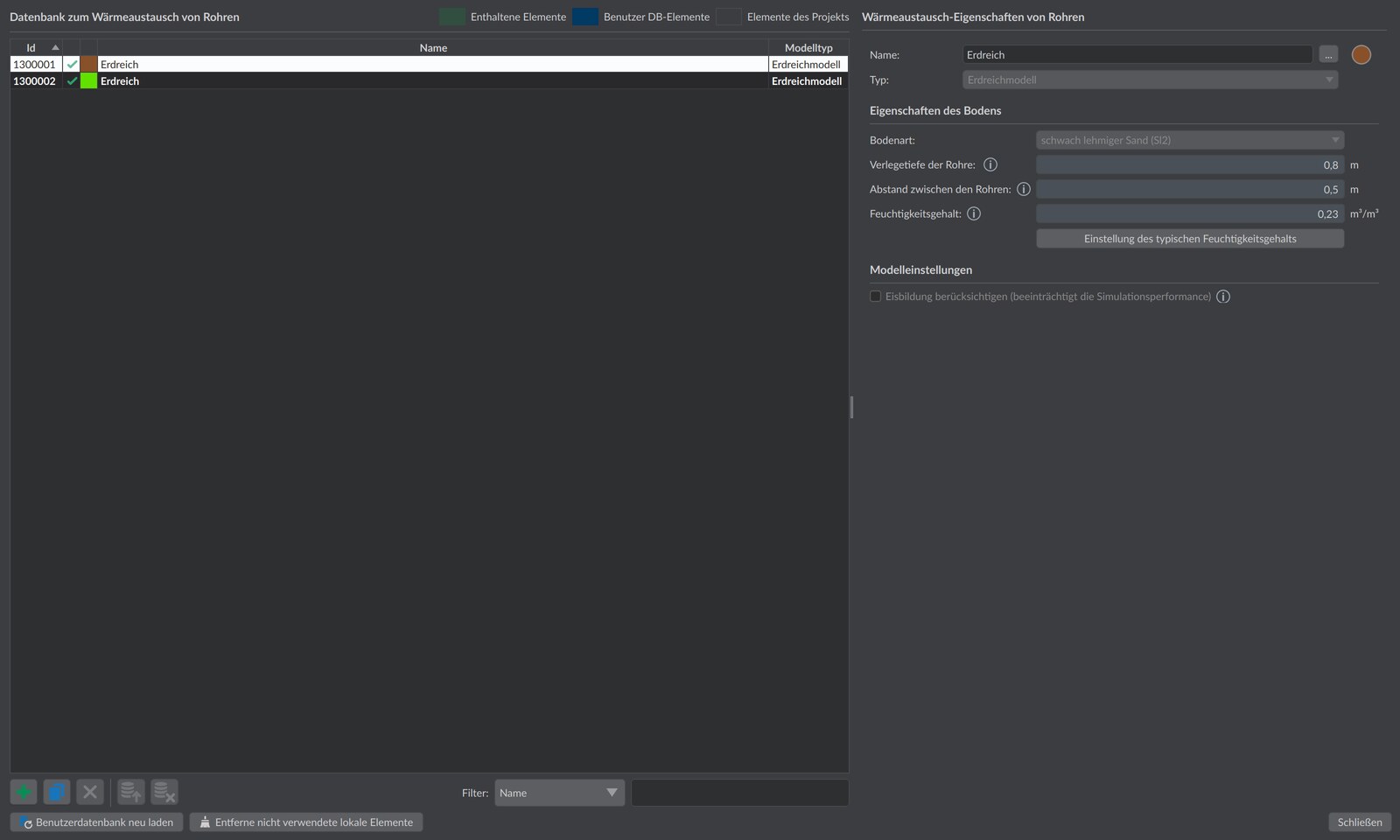The height and width of the screenshot is (840, 1400).
Task: Sort table by Id column header
Action: pos(36,47)
